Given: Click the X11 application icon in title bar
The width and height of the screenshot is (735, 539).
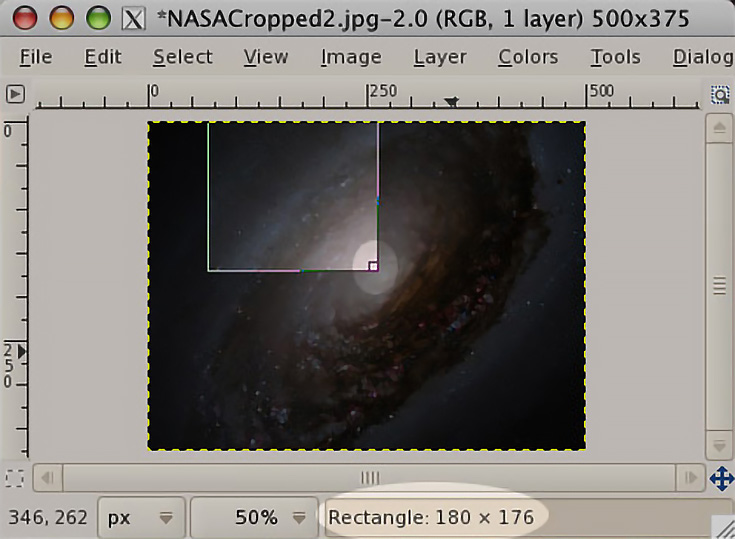Looking at the screenshot, I should click(x=133, y=19).
